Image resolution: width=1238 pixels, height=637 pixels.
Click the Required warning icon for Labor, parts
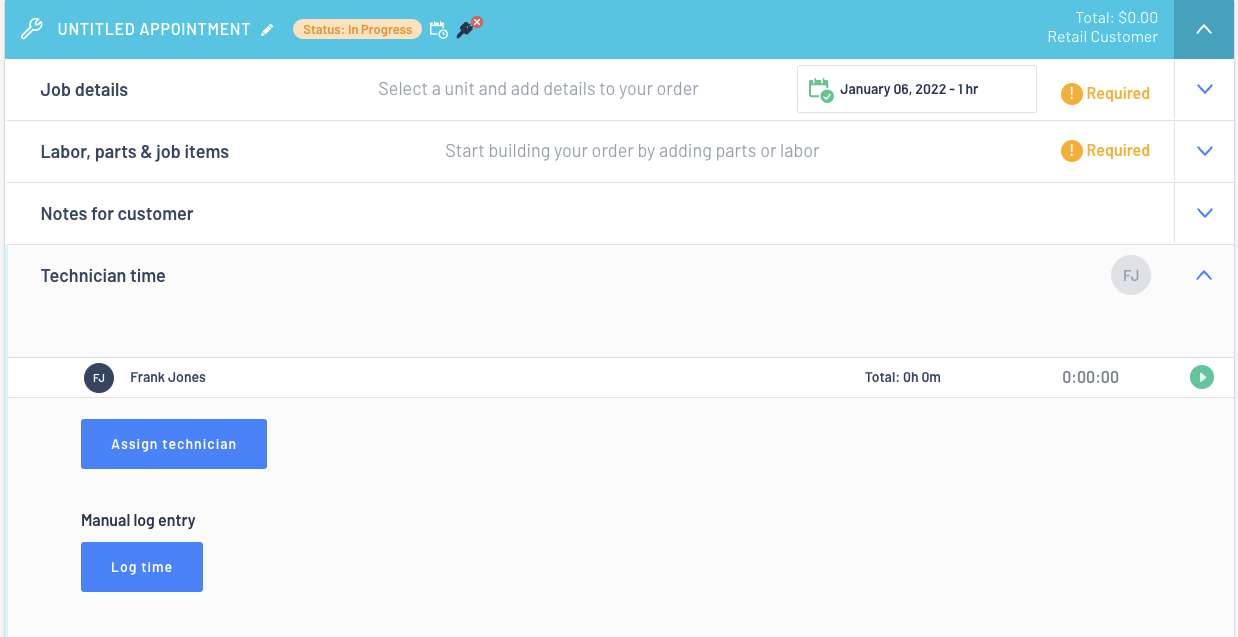pyautogui.click(x=1072, y=151)
